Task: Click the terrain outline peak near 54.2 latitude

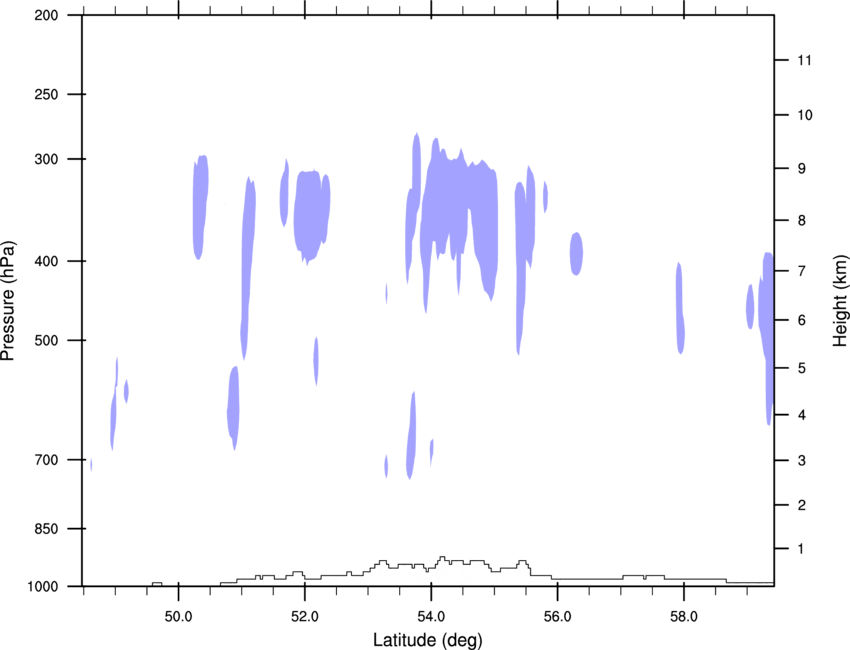Action: point(442,557)
